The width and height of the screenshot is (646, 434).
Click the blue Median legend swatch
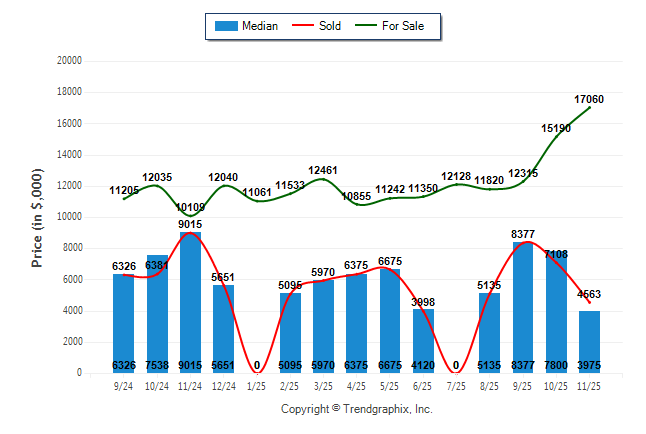[x=225, y=26]
